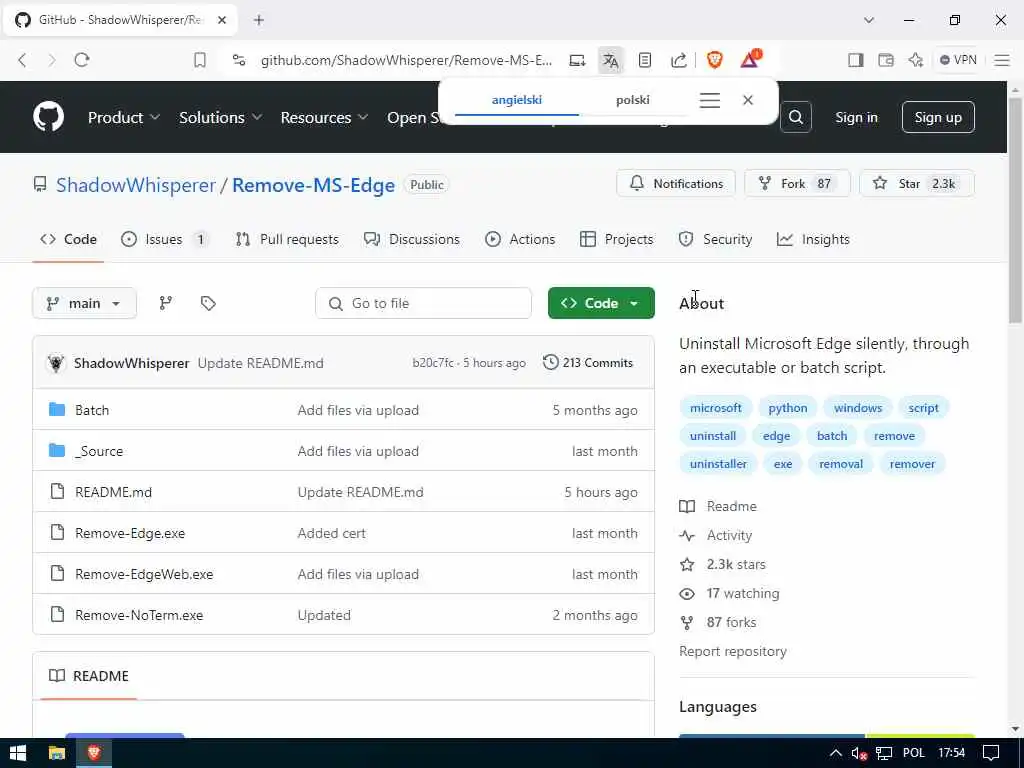This screenshot has height=768, width=1024.
Task: Open the GitHub search icon
Action: pos(795,117)
